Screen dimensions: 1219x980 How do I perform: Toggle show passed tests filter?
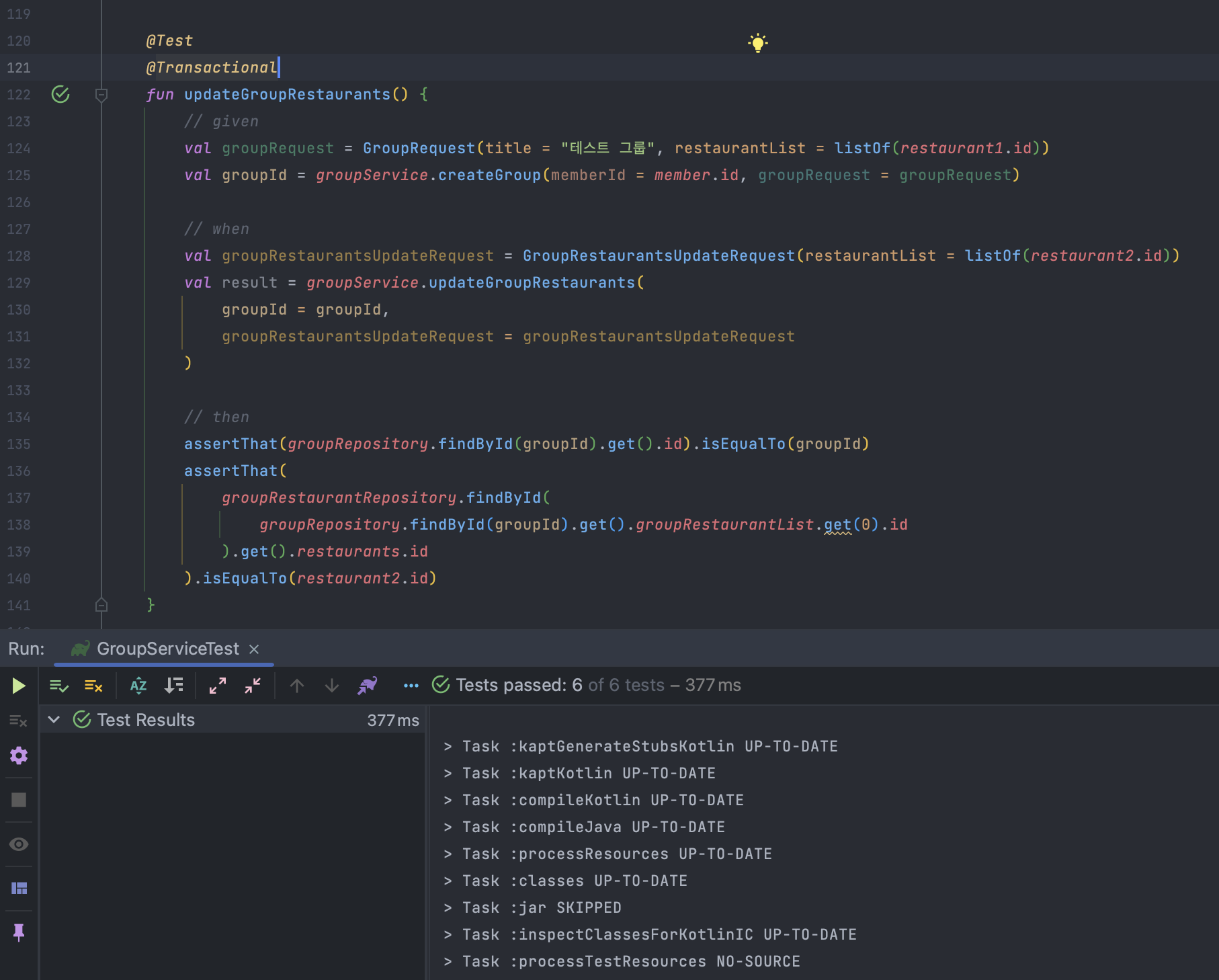(59, 686)
